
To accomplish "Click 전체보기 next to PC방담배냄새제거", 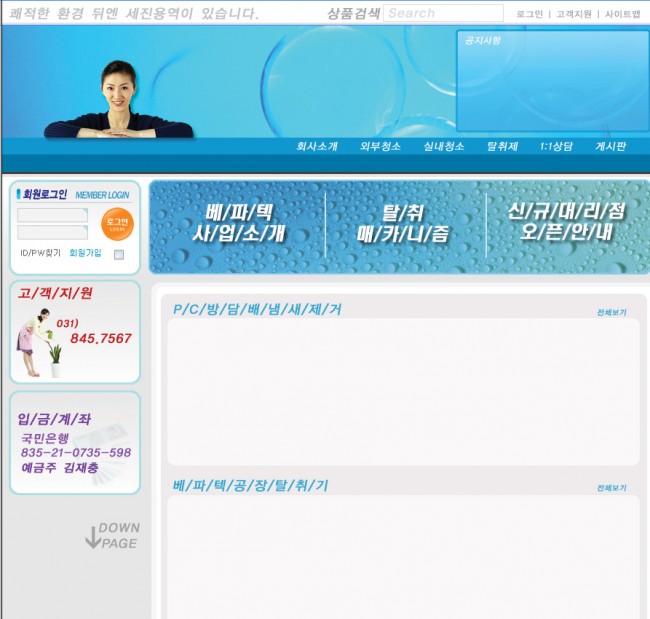I will (611, 313).
